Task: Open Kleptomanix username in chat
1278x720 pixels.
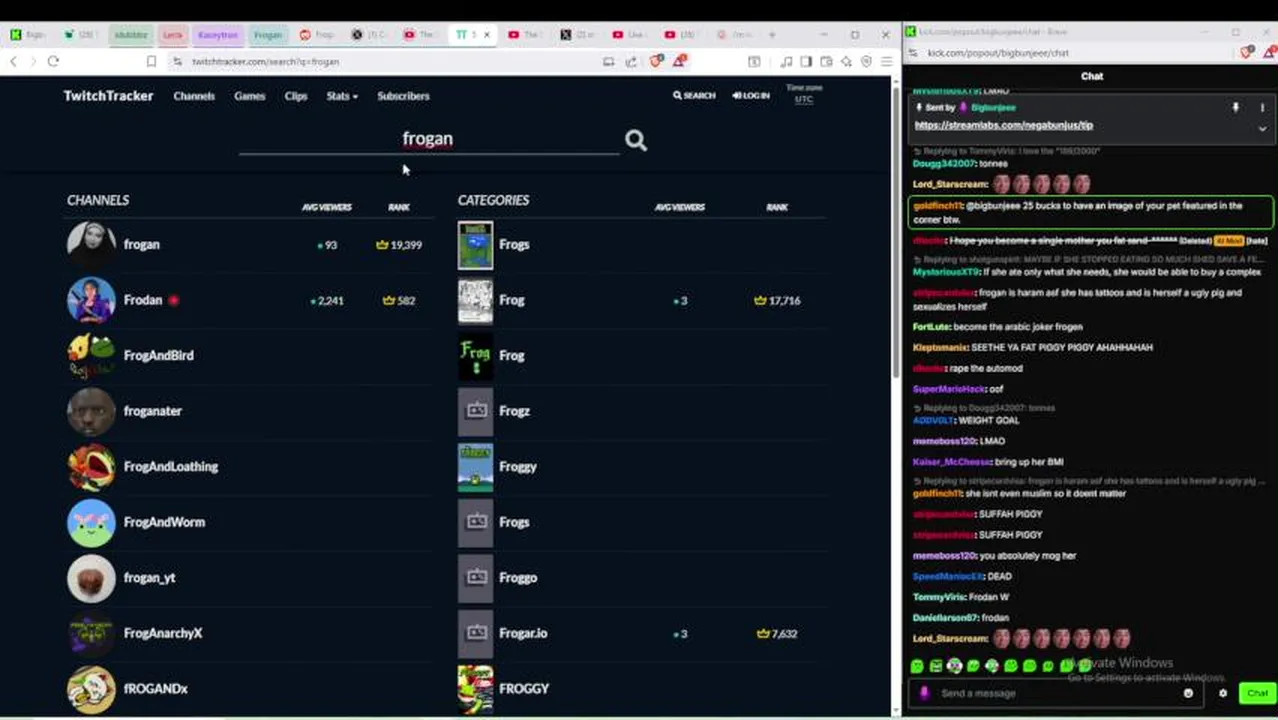Action: (x=940, y=347)
